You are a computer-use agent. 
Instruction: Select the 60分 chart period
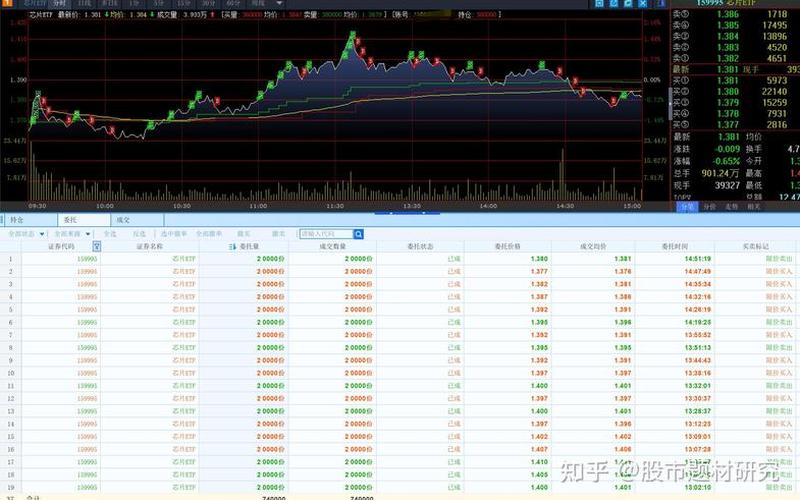click(233, 4)
